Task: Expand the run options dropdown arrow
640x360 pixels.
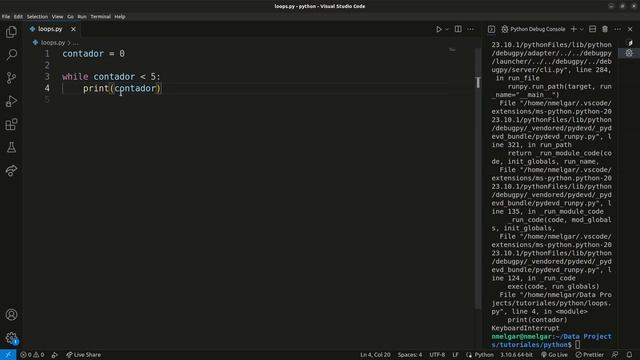Action: point(447,29)
